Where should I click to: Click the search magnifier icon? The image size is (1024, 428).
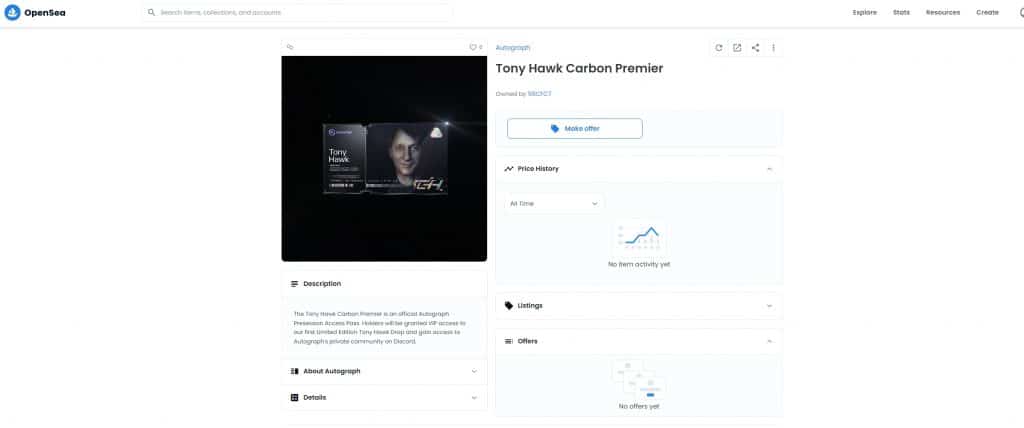click(x=152, y=12)
